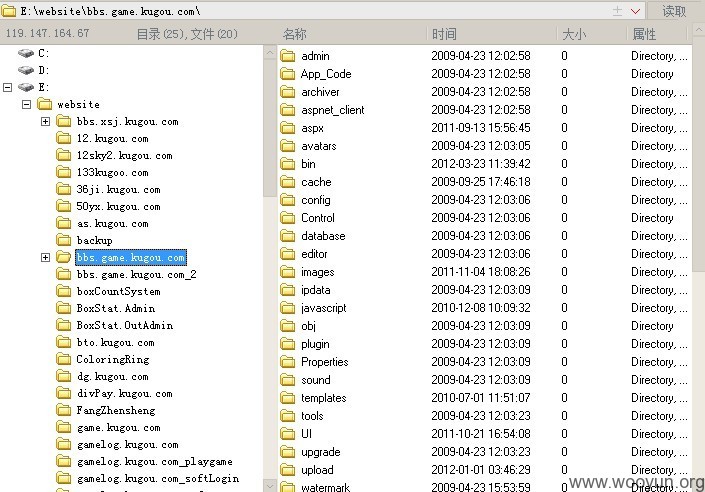
Task: Click the FangZhensheng folder icon
Action: [x=63, y=410]
